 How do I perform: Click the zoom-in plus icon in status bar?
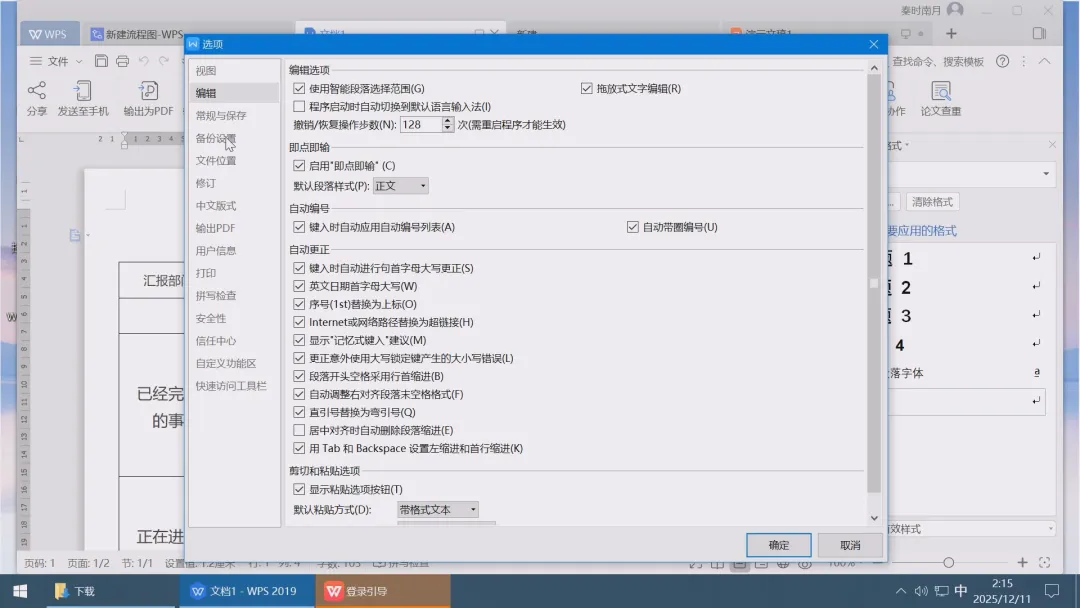[1022, 563]
